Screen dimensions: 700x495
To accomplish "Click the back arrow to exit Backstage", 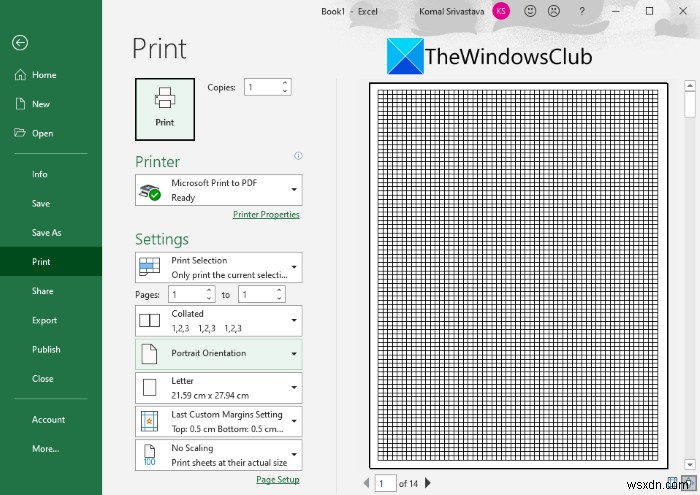I will tap(20, 43).
